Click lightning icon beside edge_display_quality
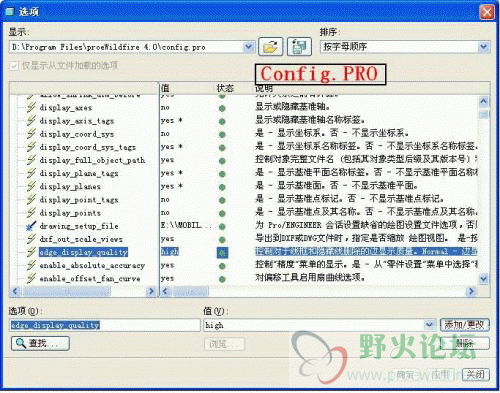 tap(31, 252)
